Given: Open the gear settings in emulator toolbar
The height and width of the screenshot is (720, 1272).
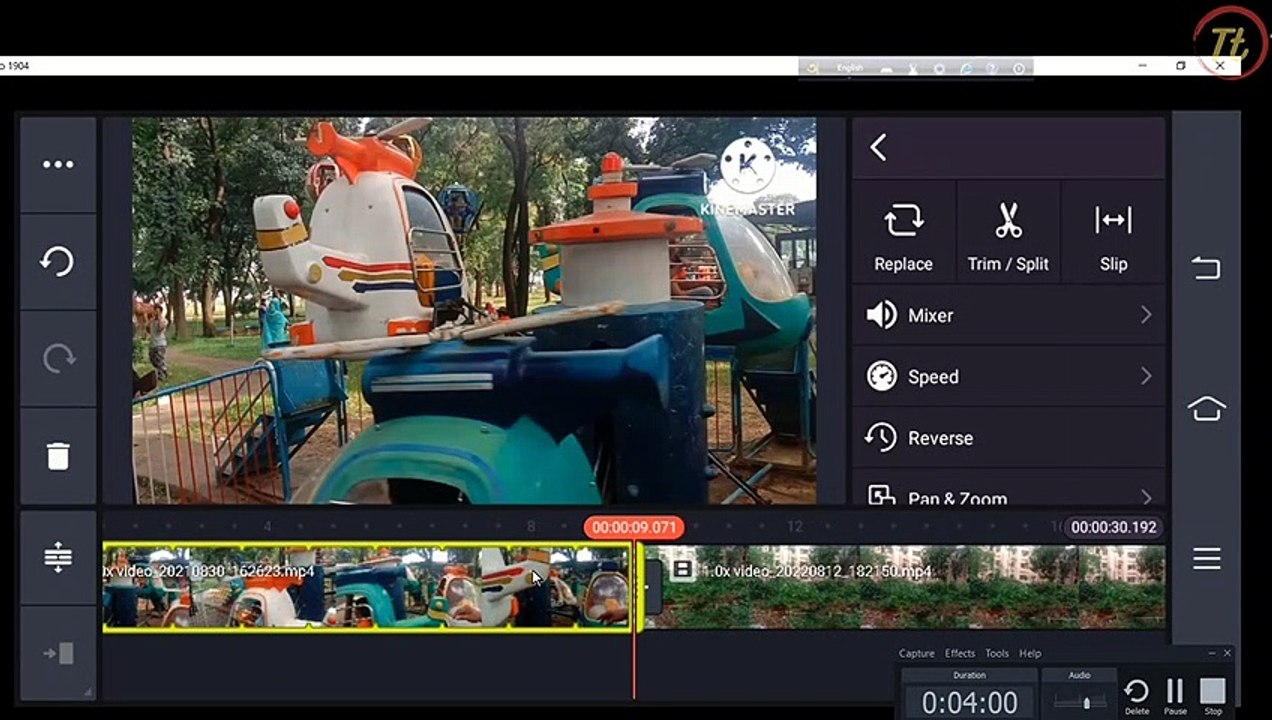Looking at the screenshot, I should point(939,68).
